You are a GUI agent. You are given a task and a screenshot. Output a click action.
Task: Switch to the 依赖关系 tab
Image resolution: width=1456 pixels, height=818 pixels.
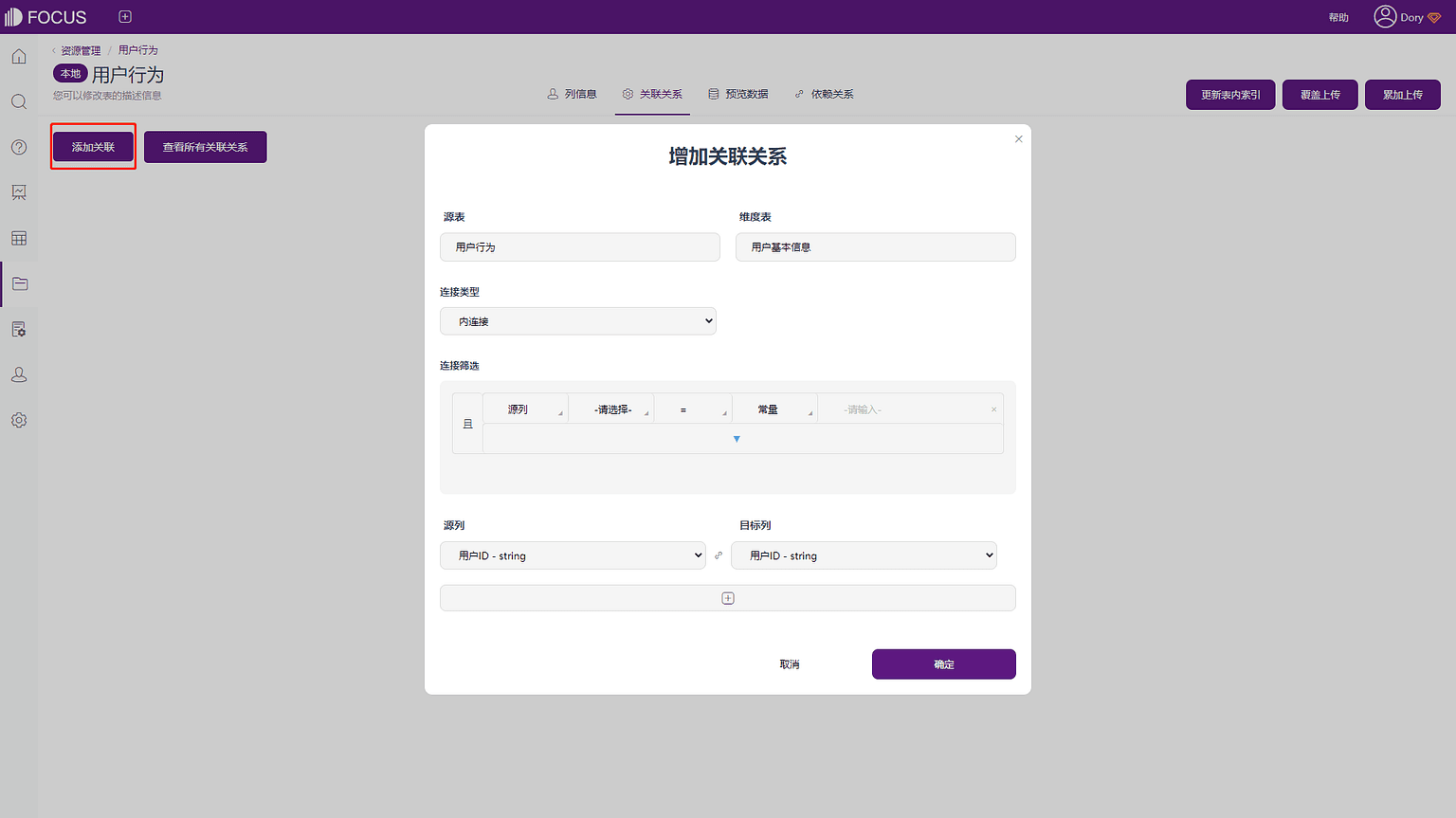pyautogui.click(x=824, y=94)
